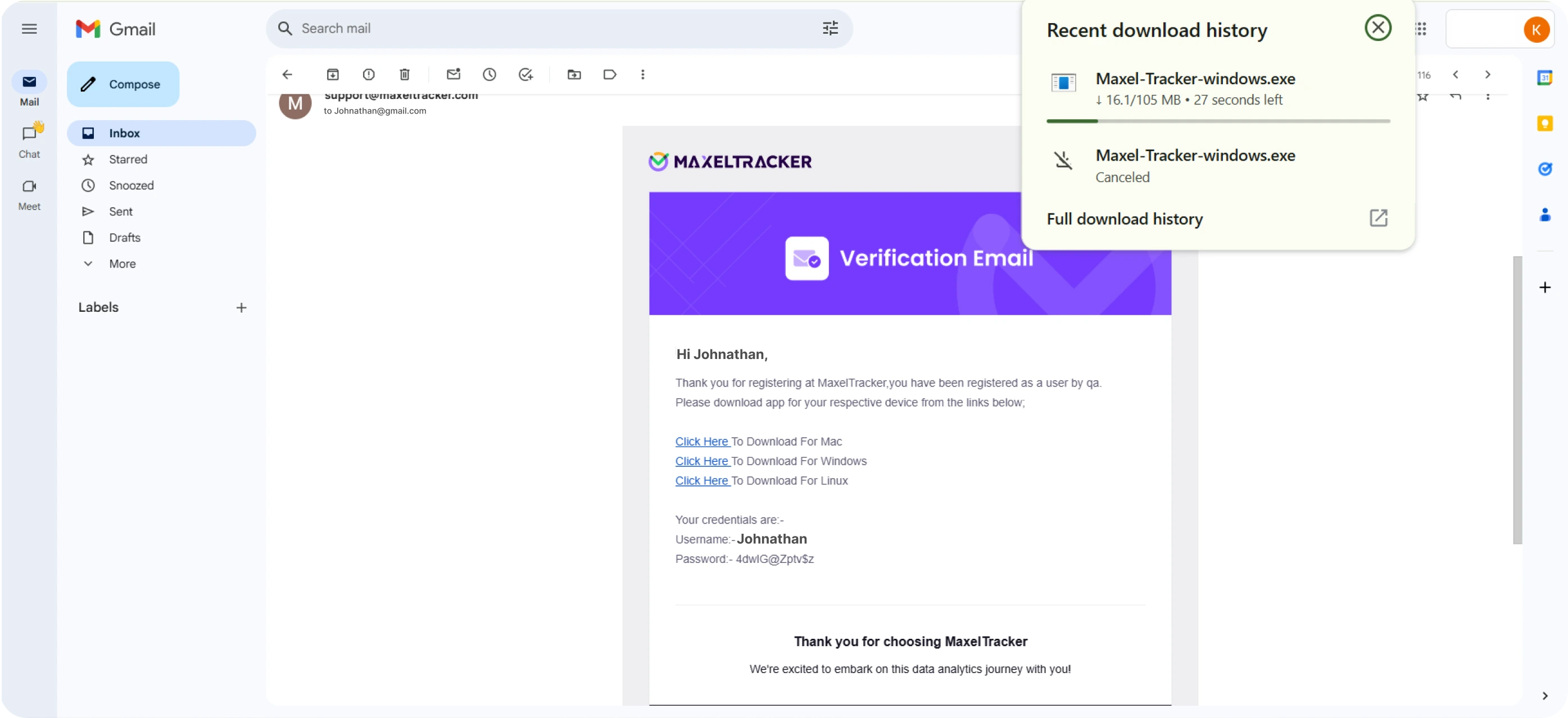Get add-ons with the plus icon

click(x=1544, y=287)
